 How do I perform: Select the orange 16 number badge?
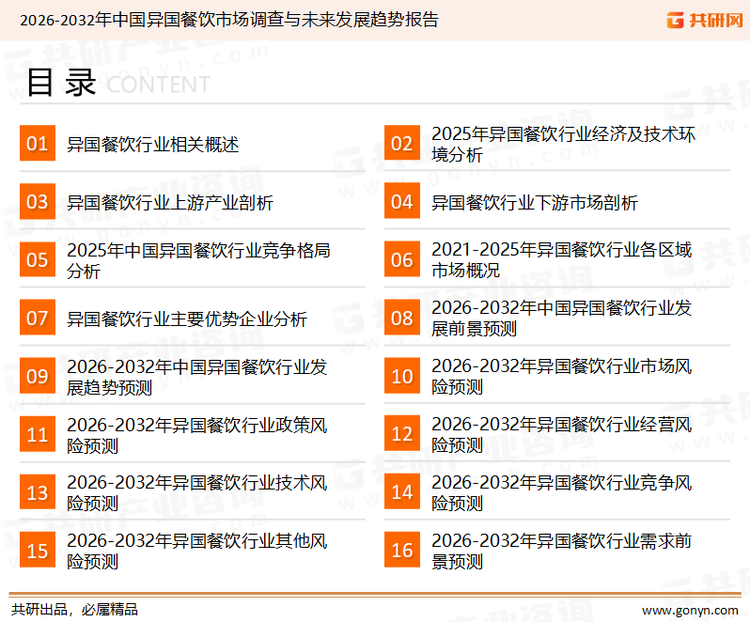[402, 550]
